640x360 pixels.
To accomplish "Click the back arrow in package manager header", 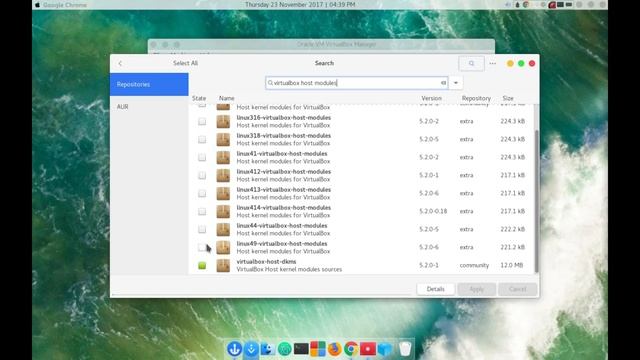I will coord(120,63).
